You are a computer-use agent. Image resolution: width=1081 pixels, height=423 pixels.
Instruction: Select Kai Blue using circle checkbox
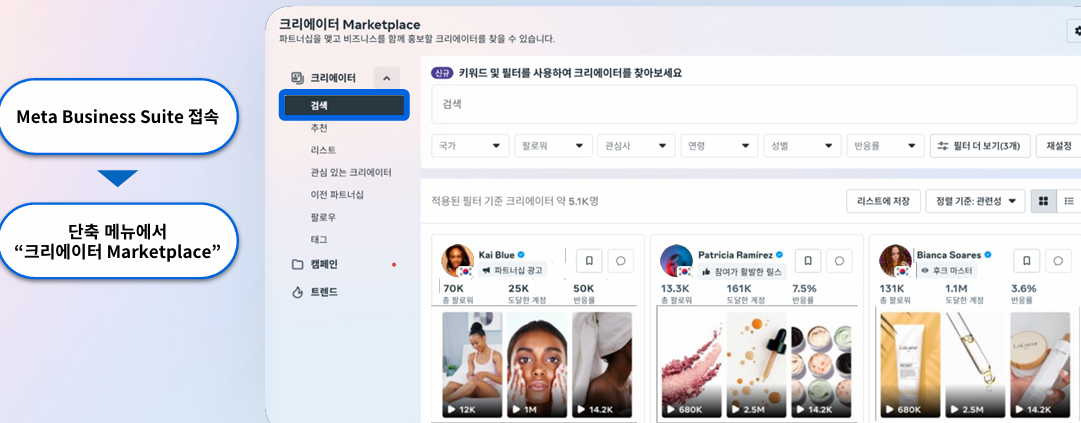(620, 261)
